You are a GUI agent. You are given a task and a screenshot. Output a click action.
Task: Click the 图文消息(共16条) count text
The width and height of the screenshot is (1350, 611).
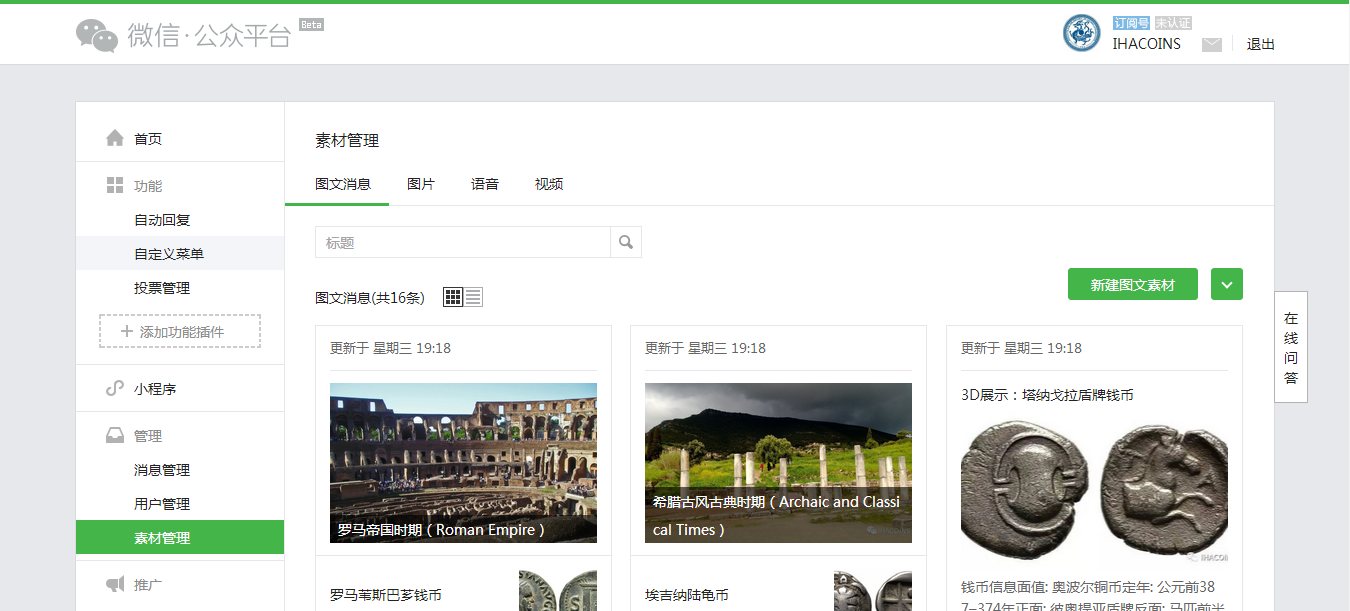tap(370, 298)
